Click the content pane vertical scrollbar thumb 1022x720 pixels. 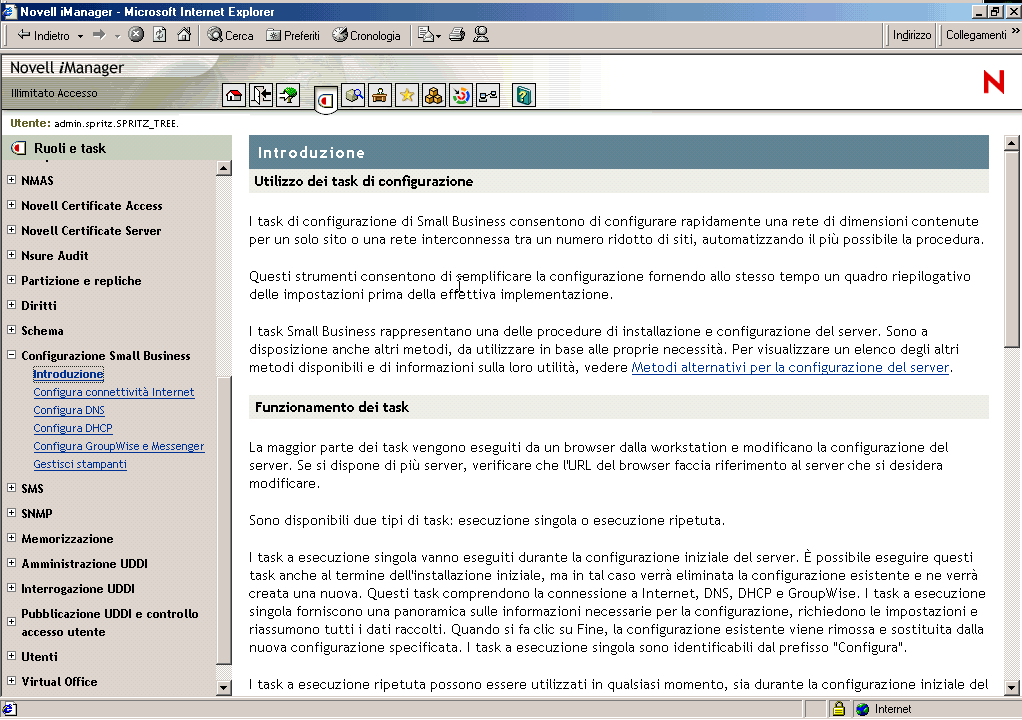tap(1012, 249)
